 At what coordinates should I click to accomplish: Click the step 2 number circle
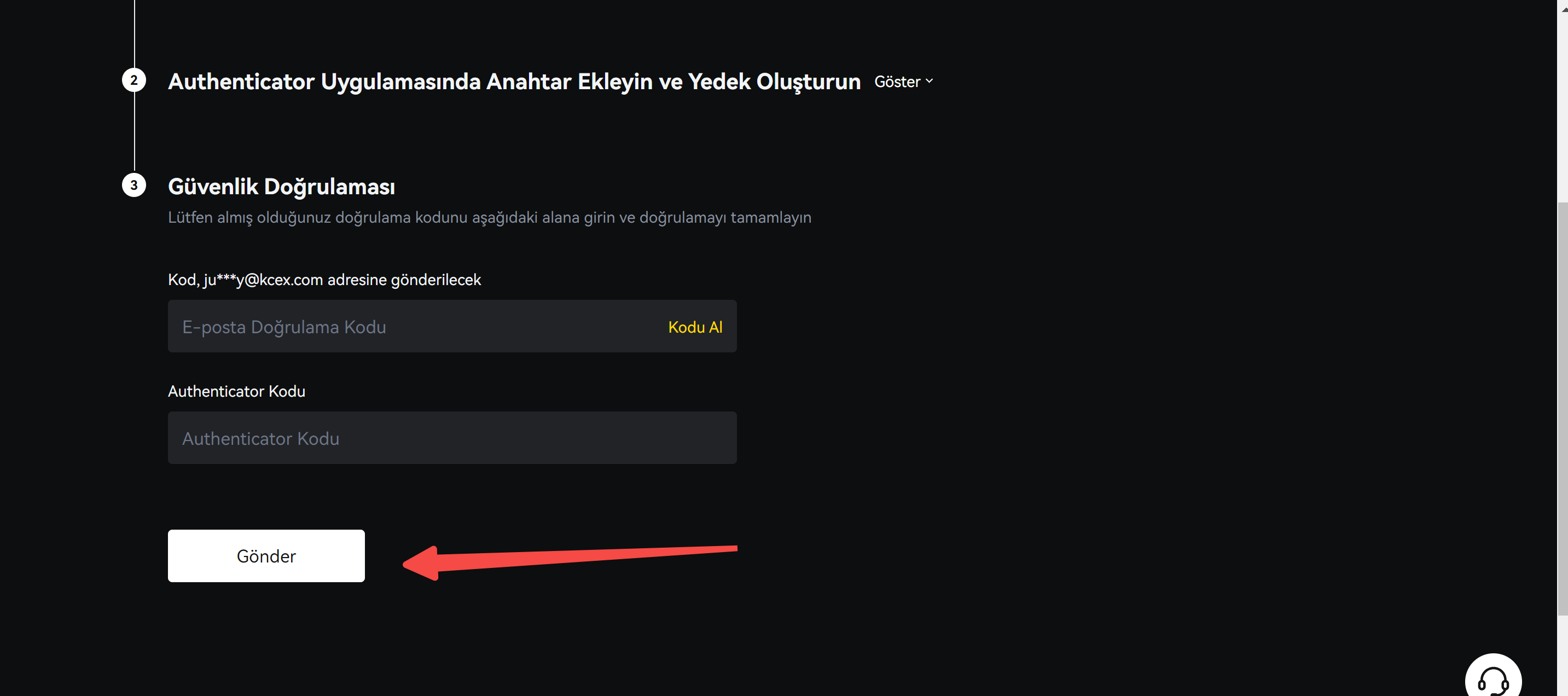[x=134, y=80]
